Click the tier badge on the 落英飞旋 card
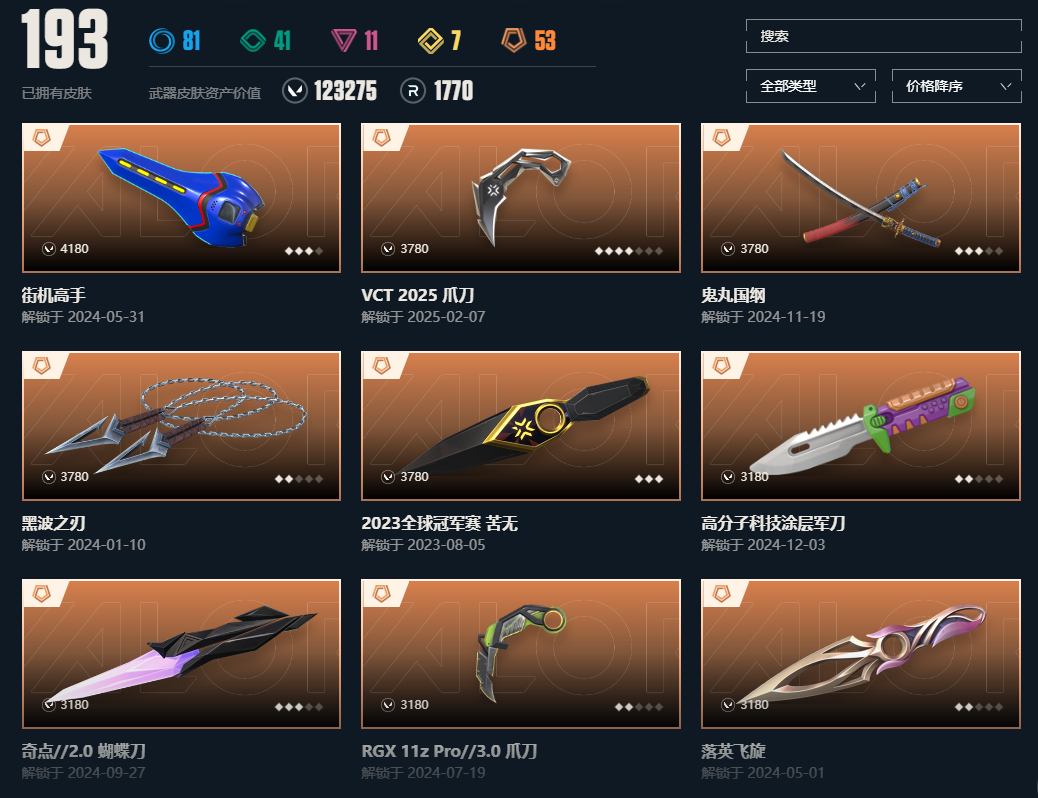 point(722,593)
